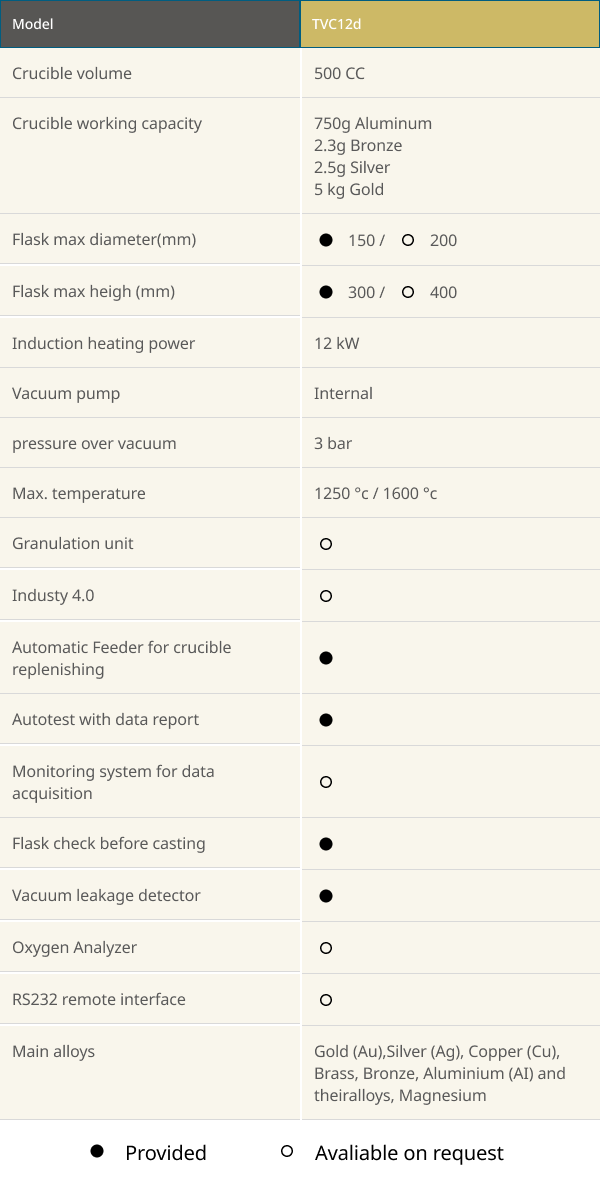Click the Model column header
600x1188 pixels.
[x=150, y=24]
